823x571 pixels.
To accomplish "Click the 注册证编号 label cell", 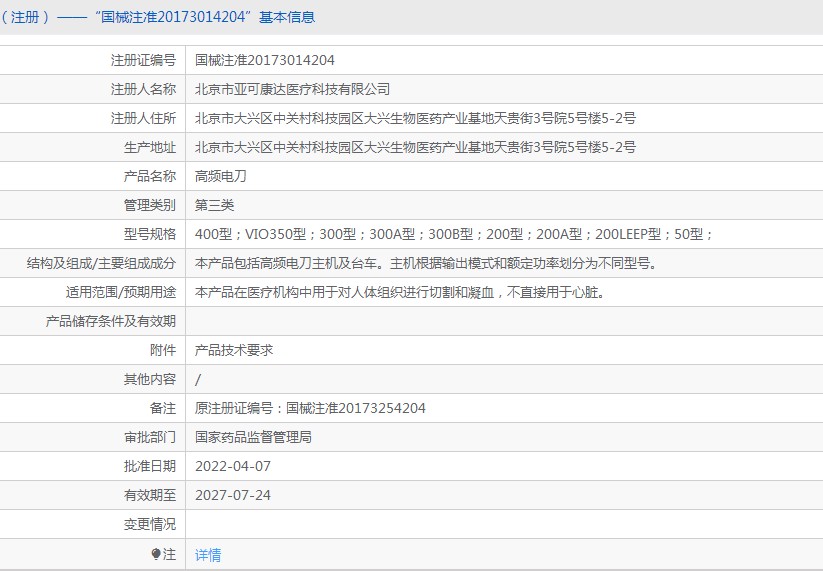I will coord(143,60).
